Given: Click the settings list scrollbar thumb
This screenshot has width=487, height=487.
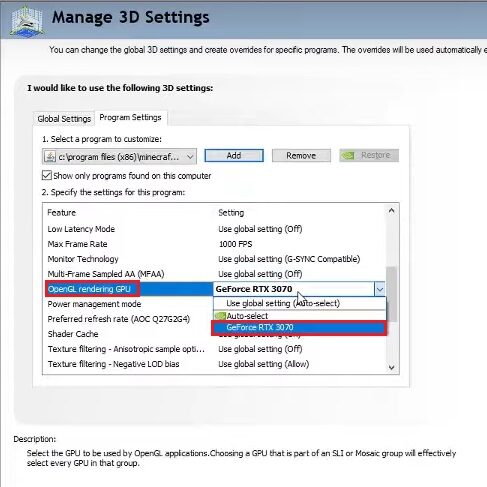Looking at the screenshot, I should pyautogui.click(x=392, y=294).
